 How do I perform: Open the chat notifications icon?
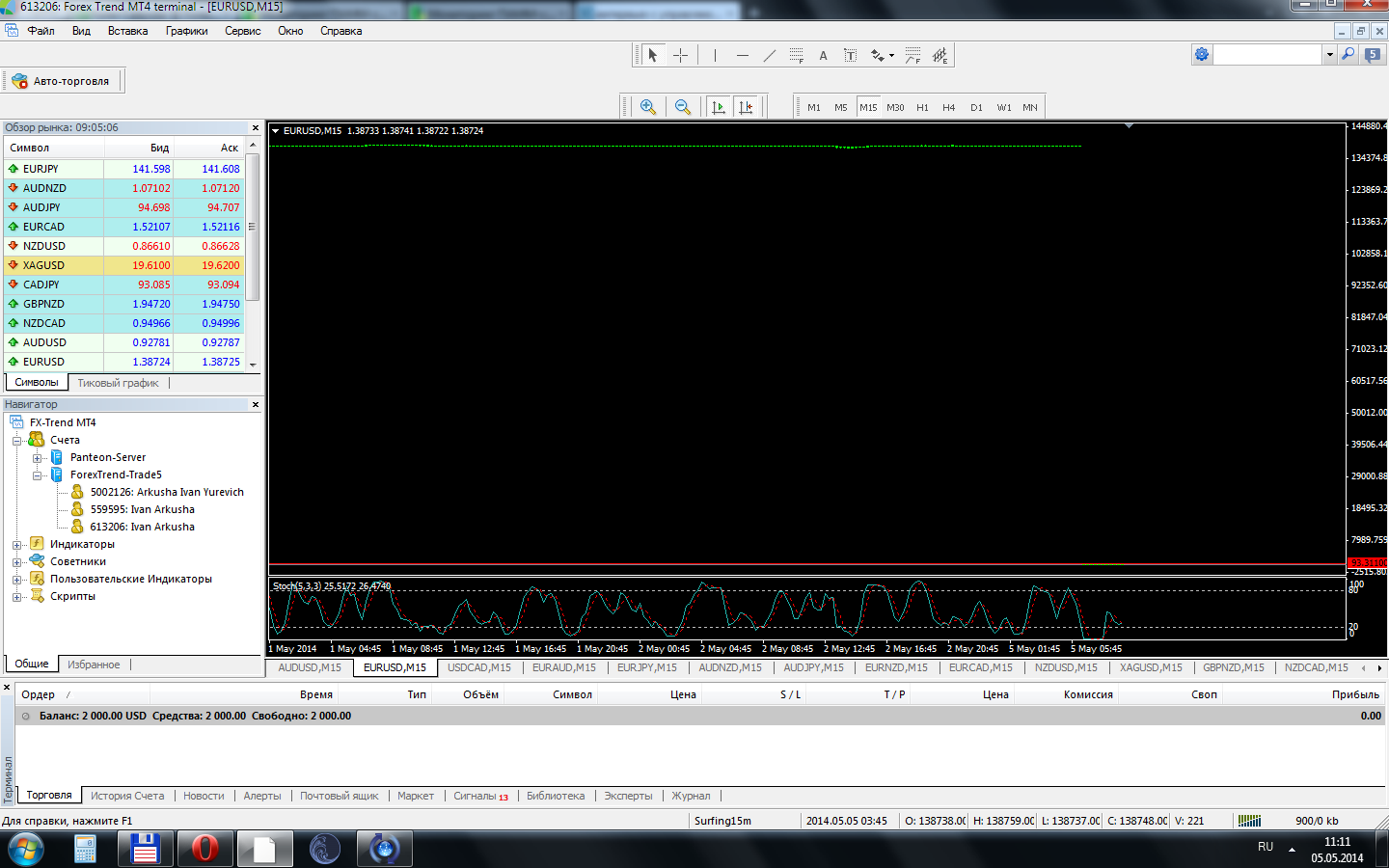[1373, 55]
